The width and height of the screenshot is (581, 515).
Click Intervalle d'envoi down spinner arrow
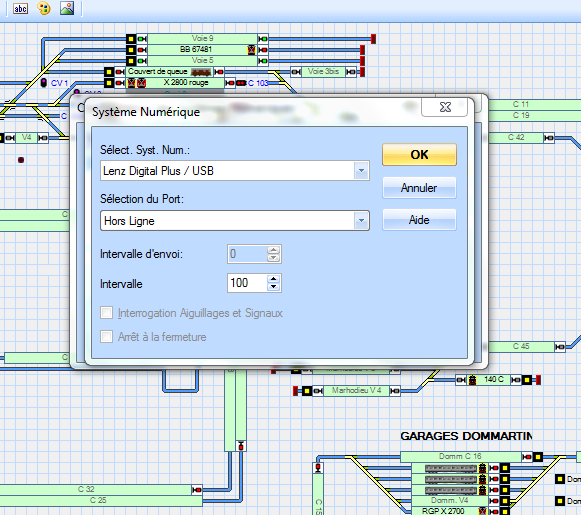coord(273,258)
